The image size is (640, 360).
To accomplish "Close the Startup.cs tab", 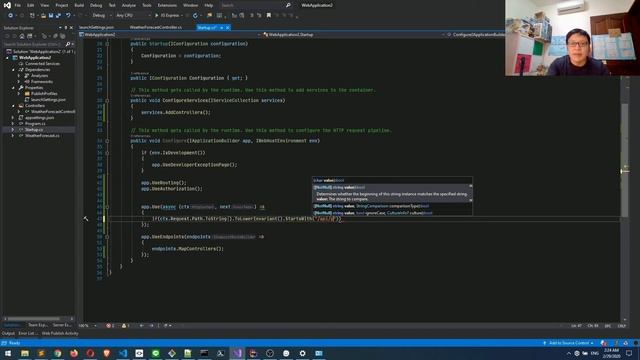I will (x=228, y=27).
